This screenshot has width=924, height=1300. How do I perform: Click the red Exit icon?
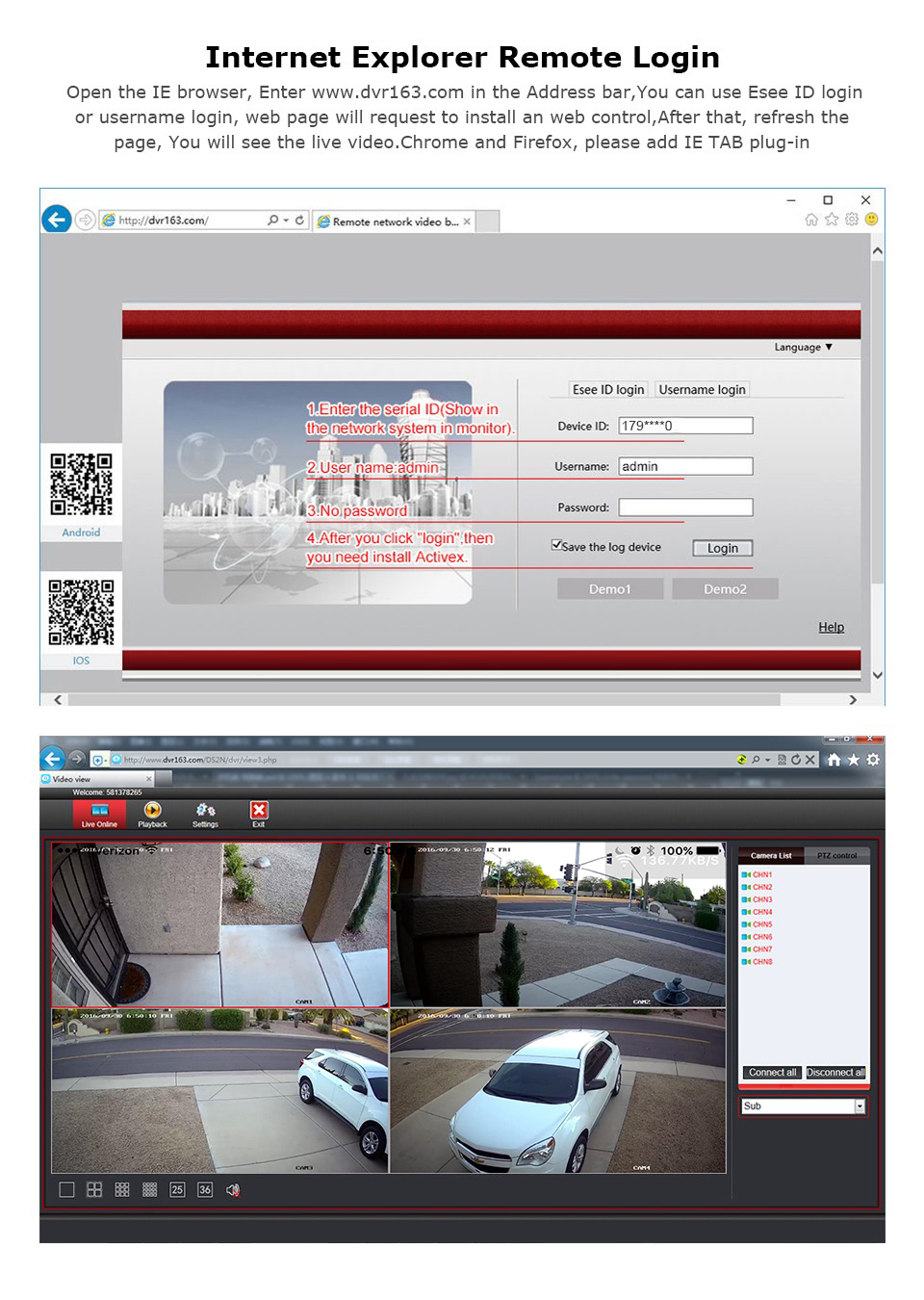[x=259, y=814]
